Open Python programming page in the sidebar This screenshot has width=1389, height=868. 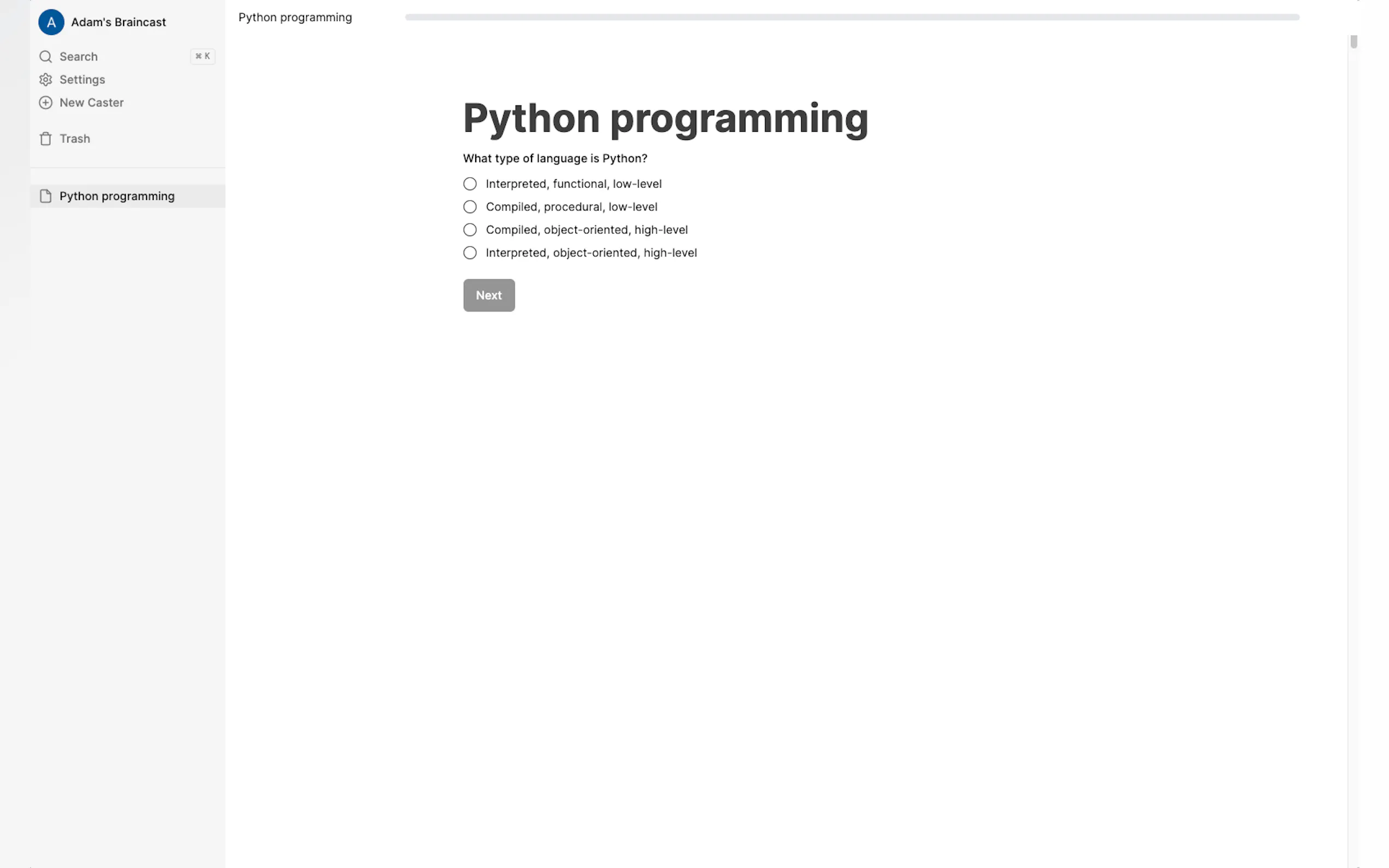(116, 196)
